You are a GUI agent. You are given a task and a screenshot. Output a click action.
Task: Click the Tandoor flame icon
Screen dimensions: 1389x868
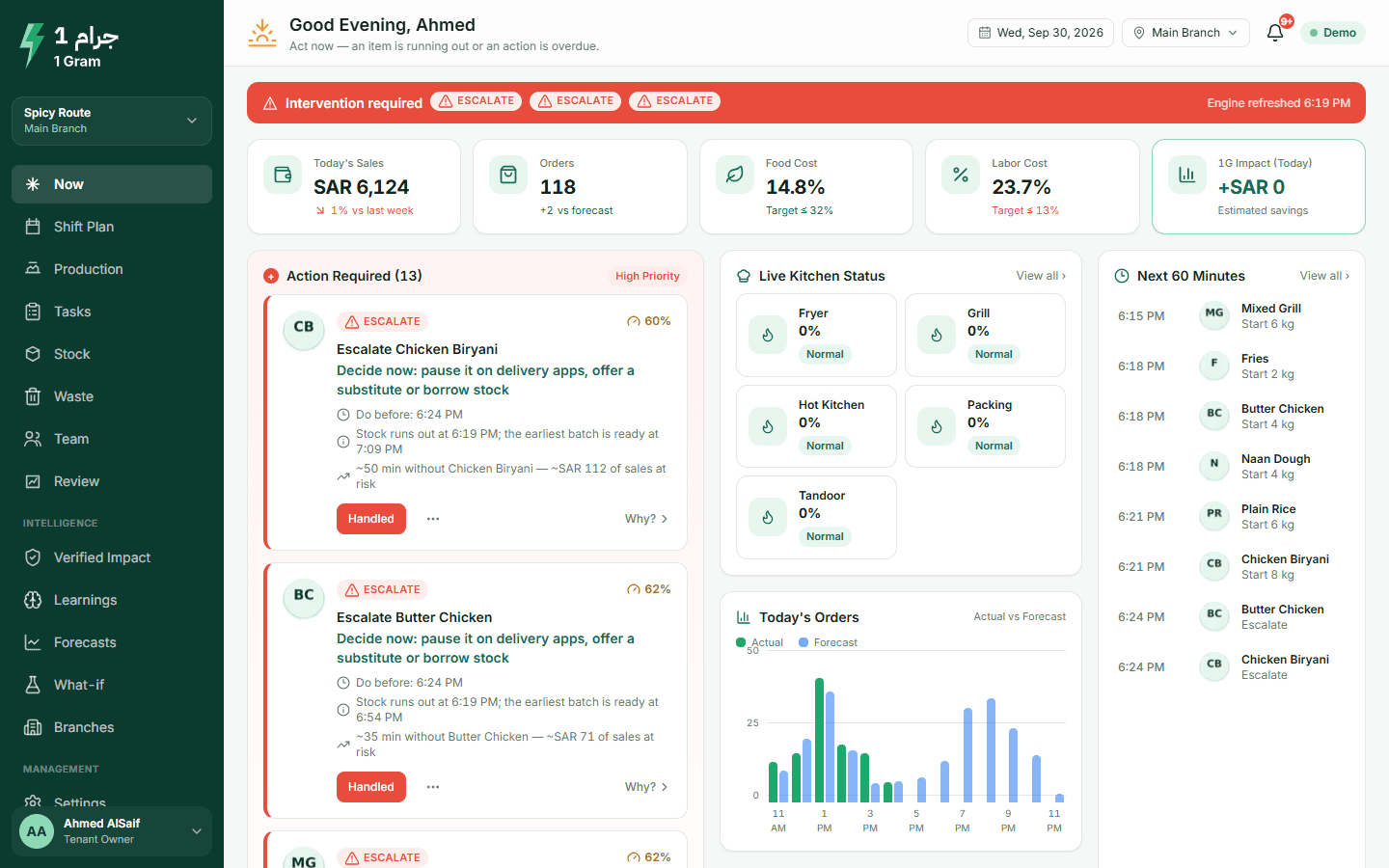pos(768,518)
